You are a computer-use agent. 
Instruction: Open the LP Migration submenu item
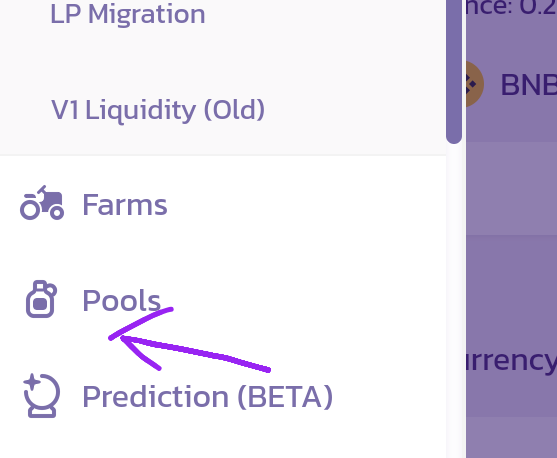click(128, 14)
